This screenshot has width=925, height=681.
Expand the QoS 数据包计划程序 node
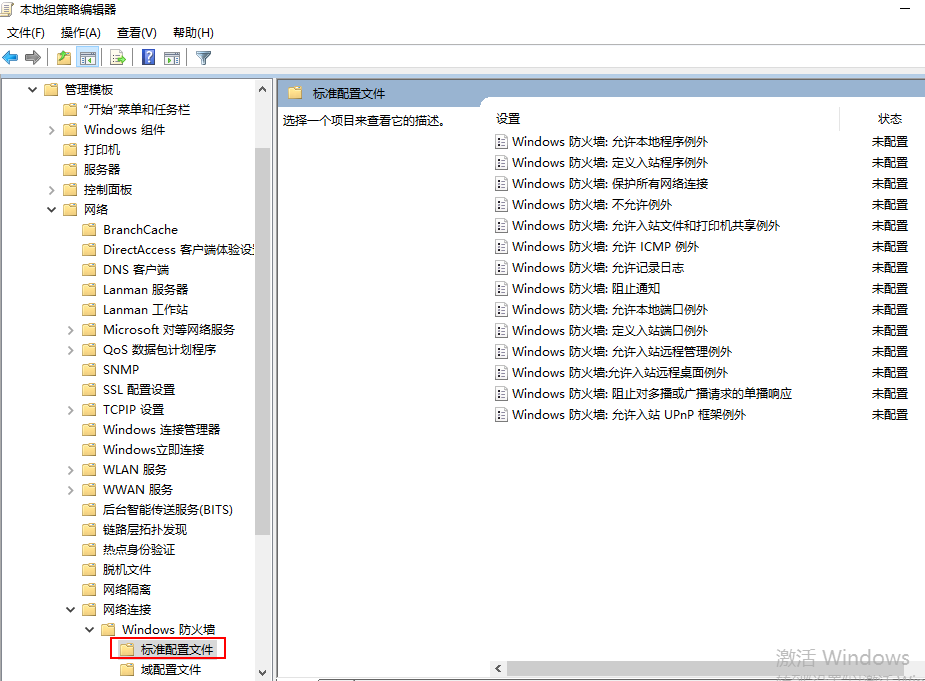70,350
